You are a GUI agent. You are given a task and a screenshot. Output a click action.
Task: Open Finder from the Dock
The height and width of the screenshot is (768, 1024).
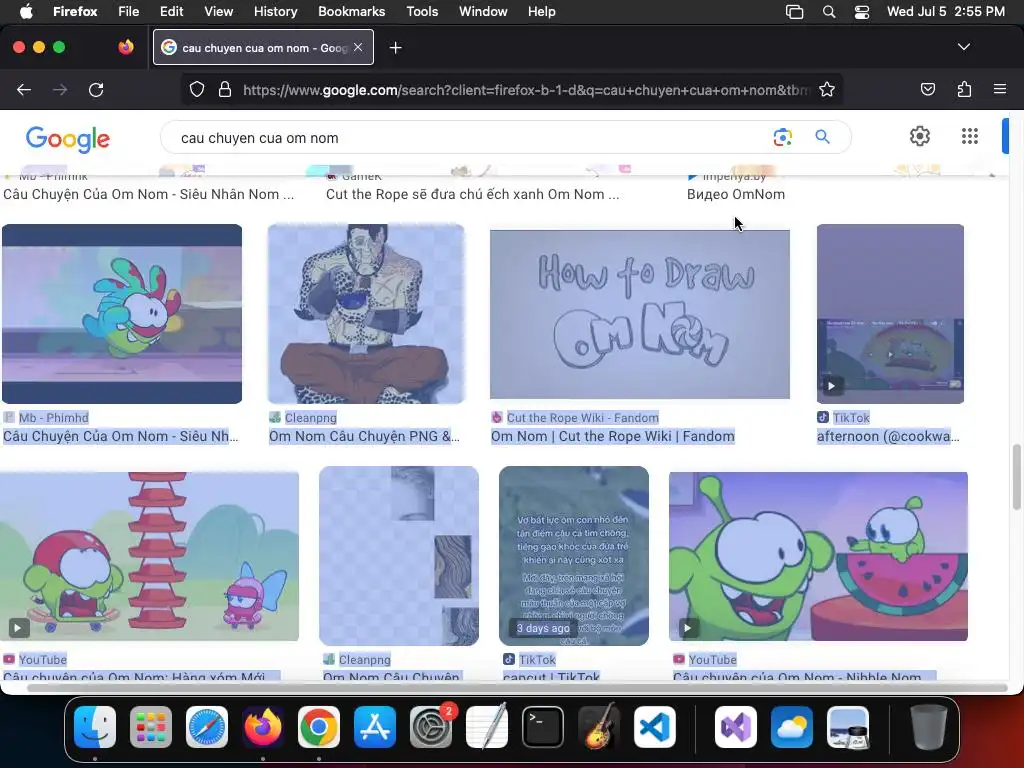(x=95, y=727)
